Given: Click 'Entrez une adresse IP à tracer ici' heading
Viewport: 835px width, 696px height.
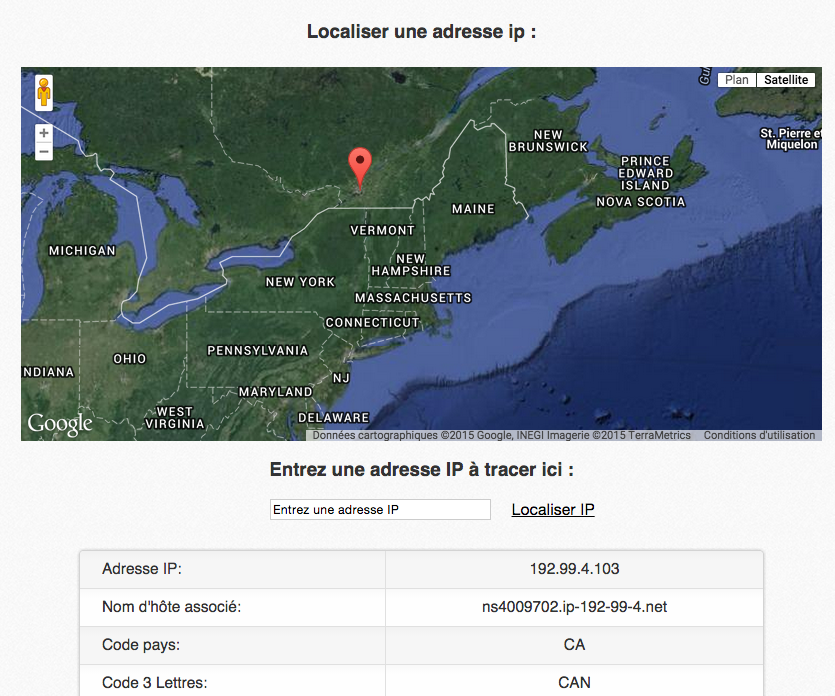Looking at the screenshot, I should [x=421, y=469].
